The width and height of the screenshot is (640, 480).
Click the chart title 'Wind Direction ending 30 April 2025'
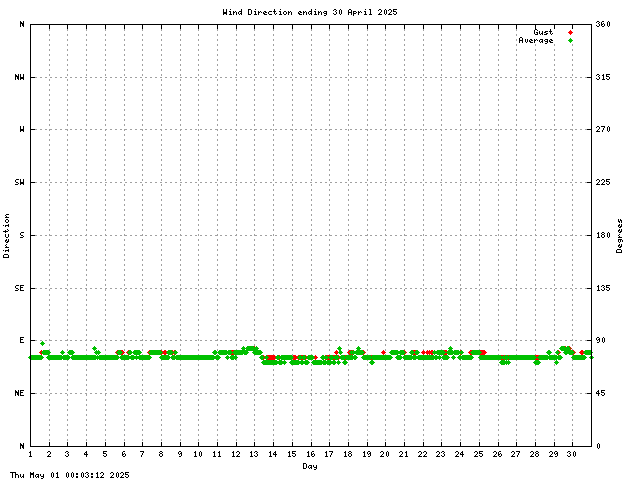click(310, 12)
